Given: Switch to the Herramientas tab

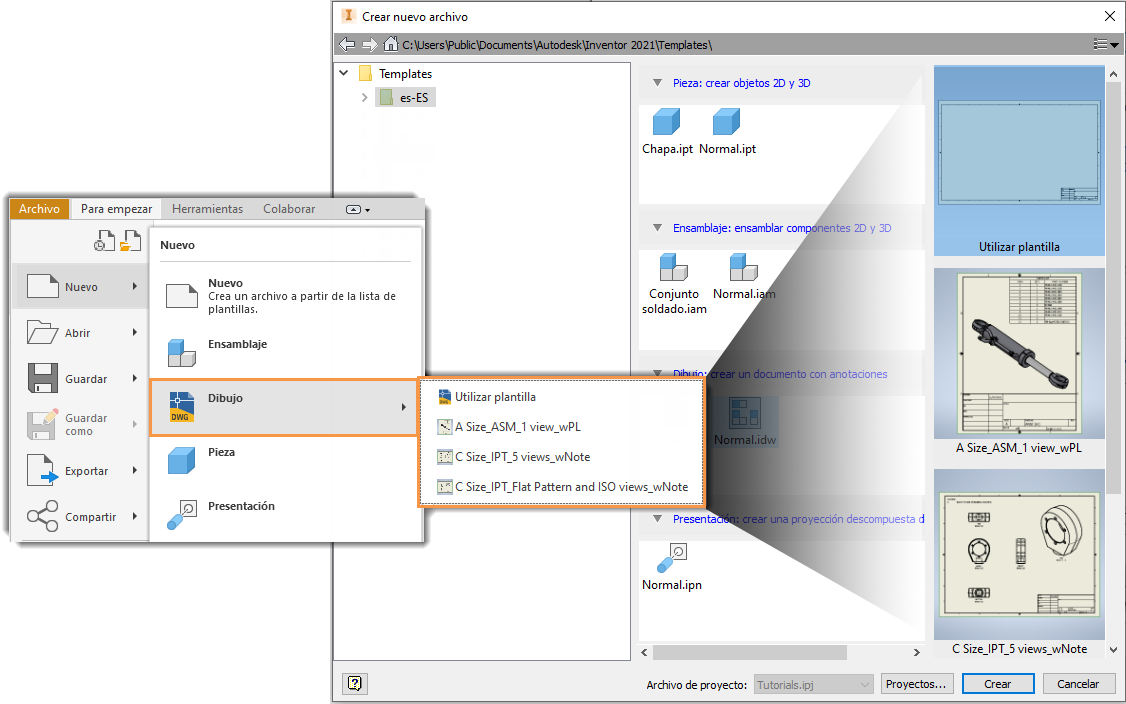Looking at the screenshot, I should pyautogui.click(x=208, y=209).
